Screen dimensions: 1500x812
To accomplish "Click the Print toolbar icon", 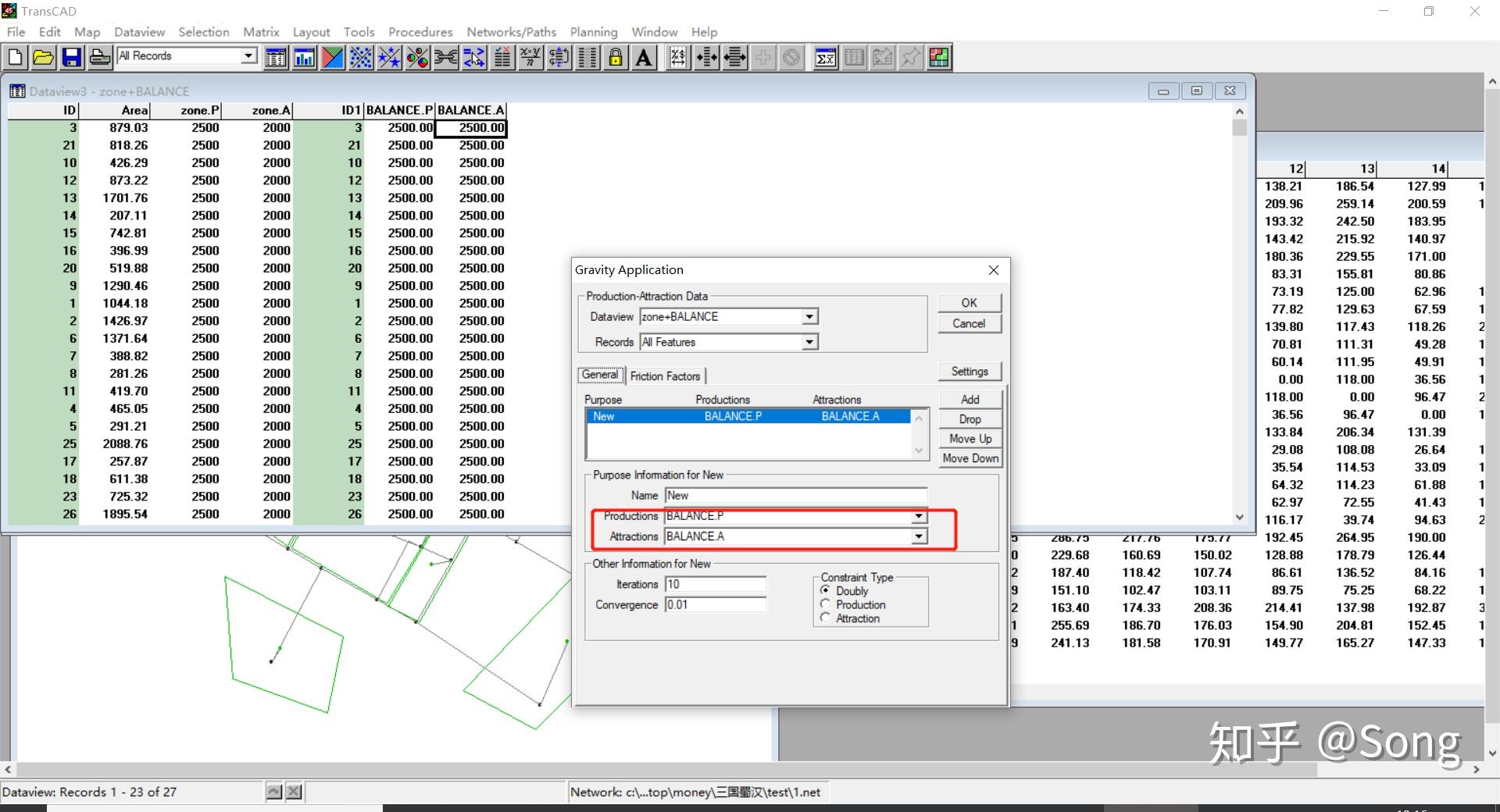I will [x=100, y=57].
